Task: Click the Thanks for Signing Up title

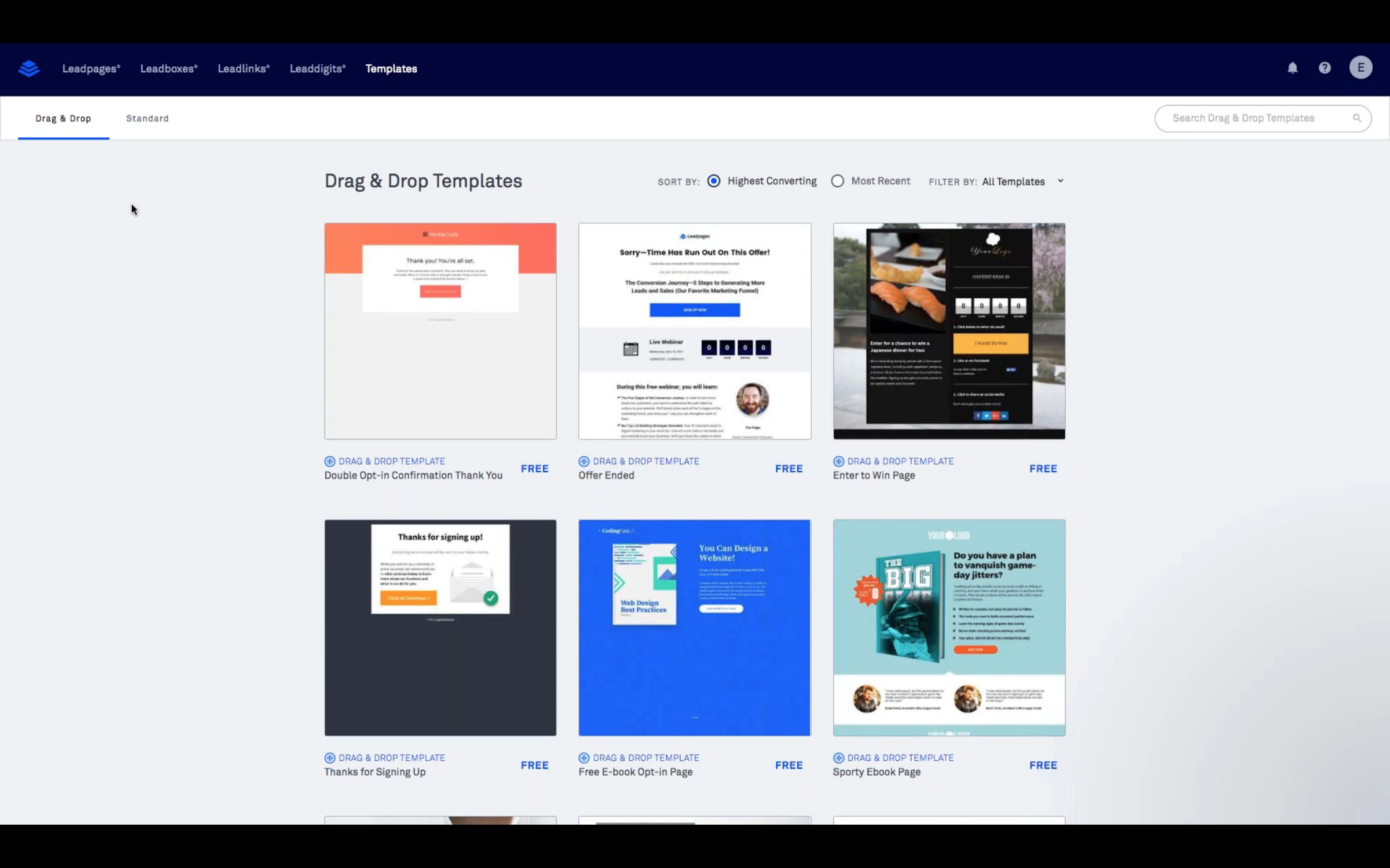Action: pyautogui.click(x=375, y=772)
